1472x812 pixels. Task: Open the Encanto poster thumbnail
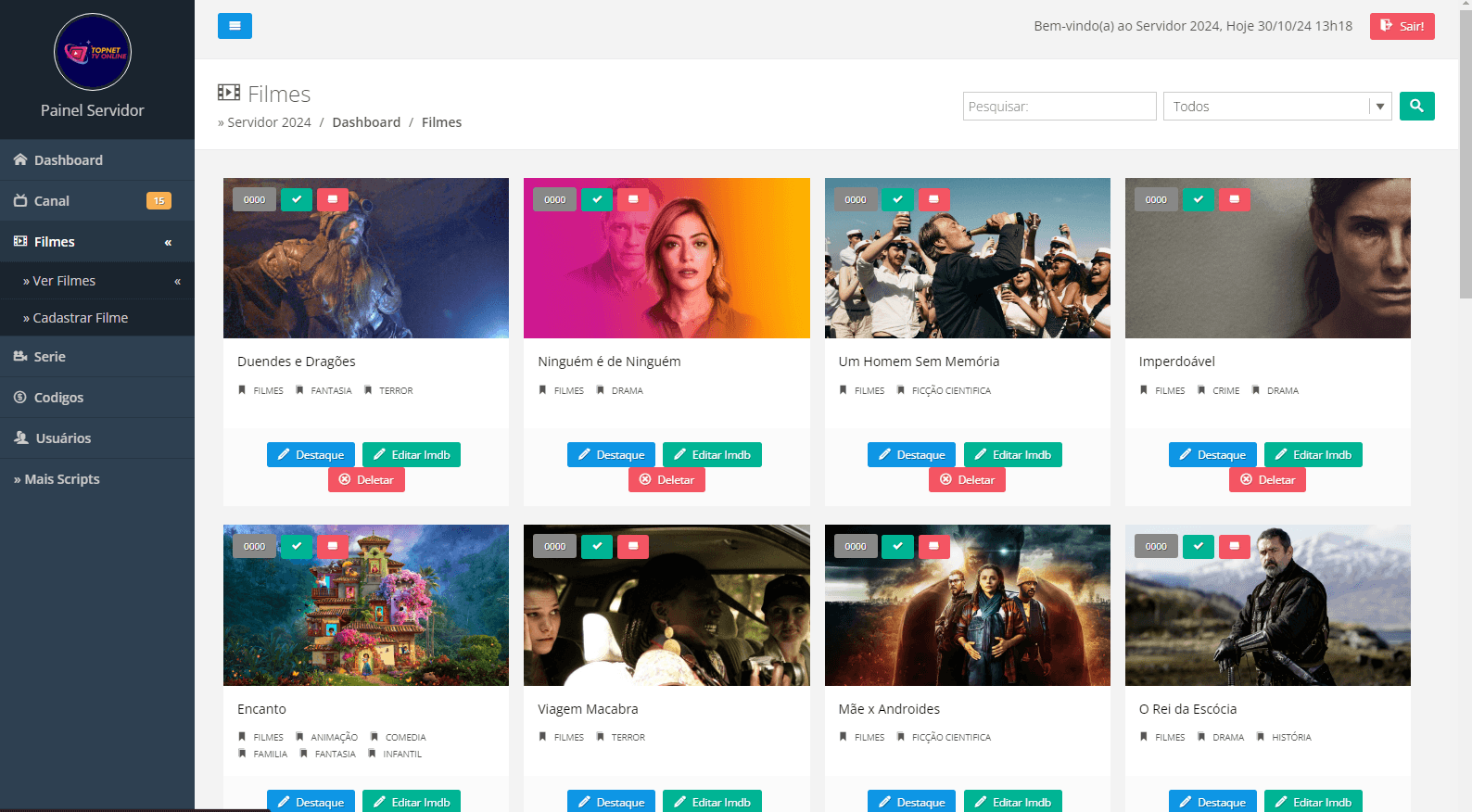366,605
